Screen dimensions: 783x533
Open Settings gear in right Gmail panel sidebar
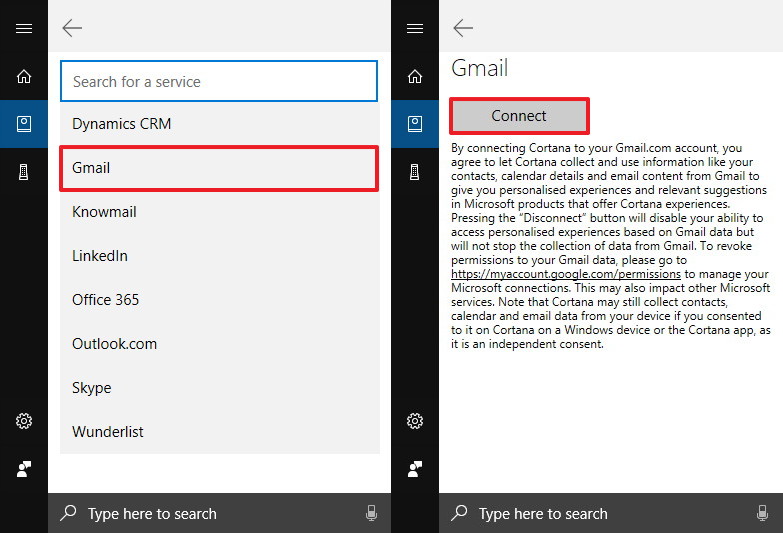415,421
